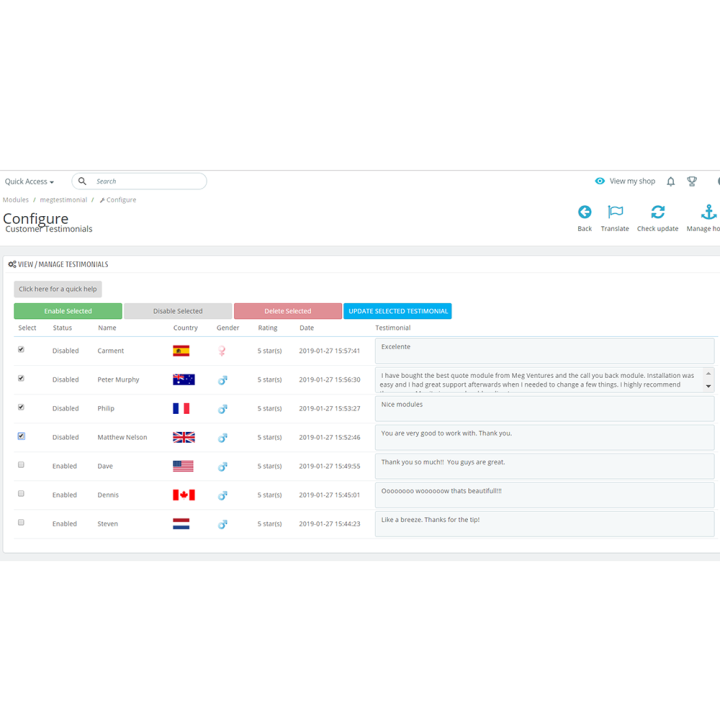The image size is (720, 720).
Task: Open the Translate flag icon
Action: tap(615, 212)
